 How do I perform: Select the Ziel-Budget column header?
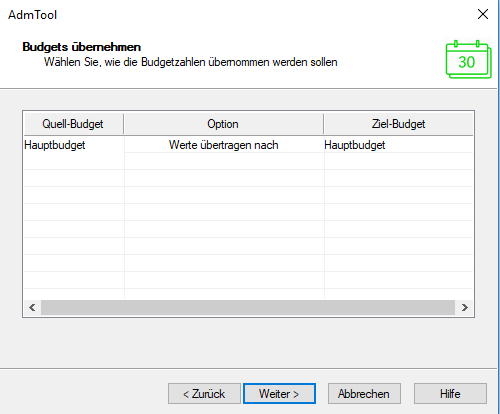coord(398,124)
